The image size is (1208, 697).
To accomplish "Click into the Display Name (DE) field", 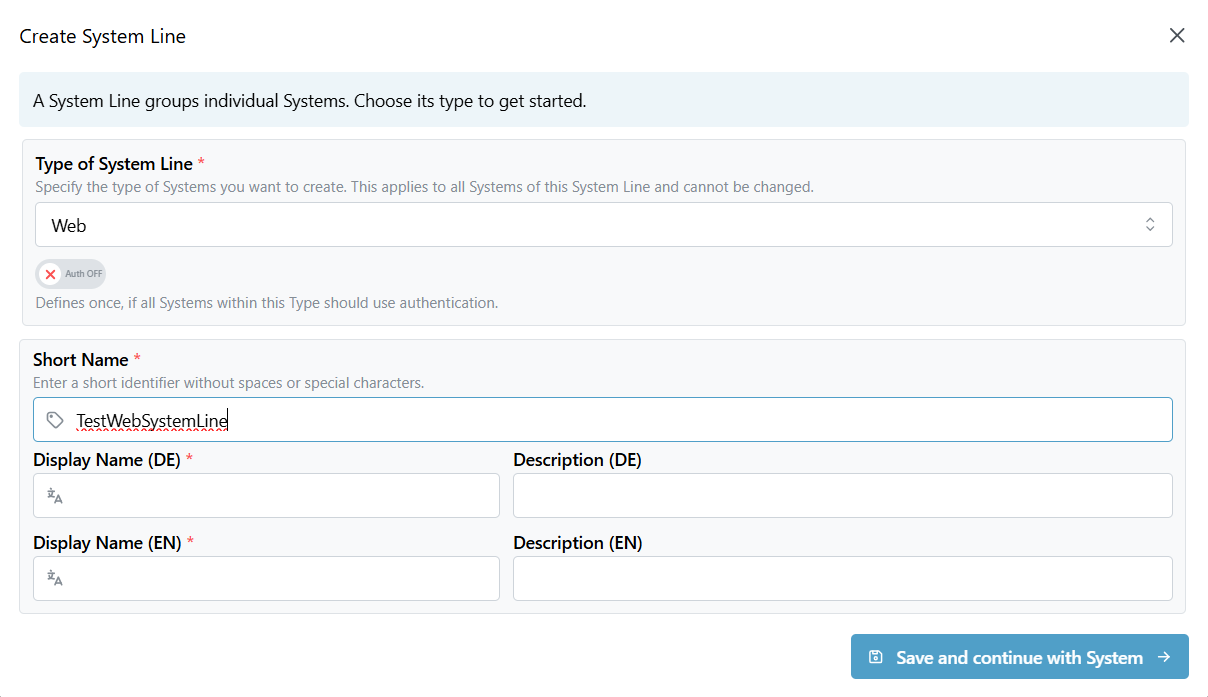I will [x=280, y=496].
